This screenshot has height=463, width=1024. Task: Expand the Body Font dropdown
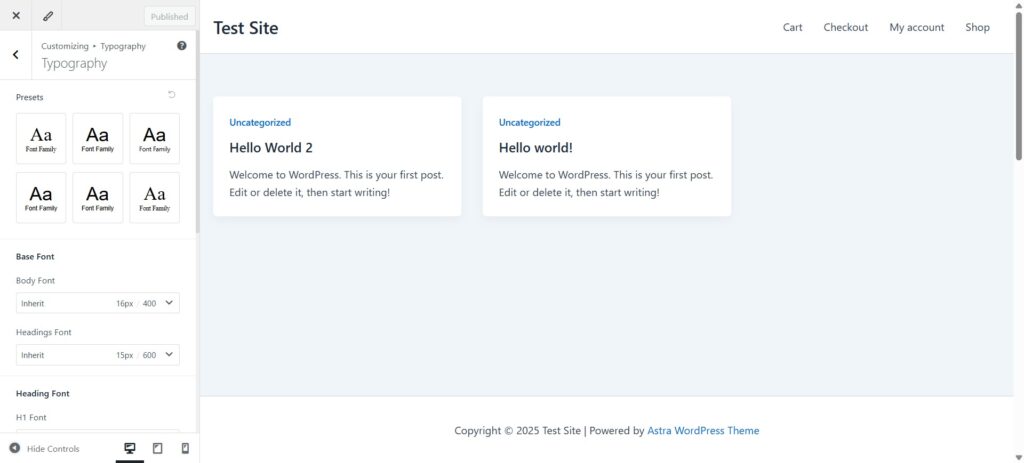[x=168, y=303]
